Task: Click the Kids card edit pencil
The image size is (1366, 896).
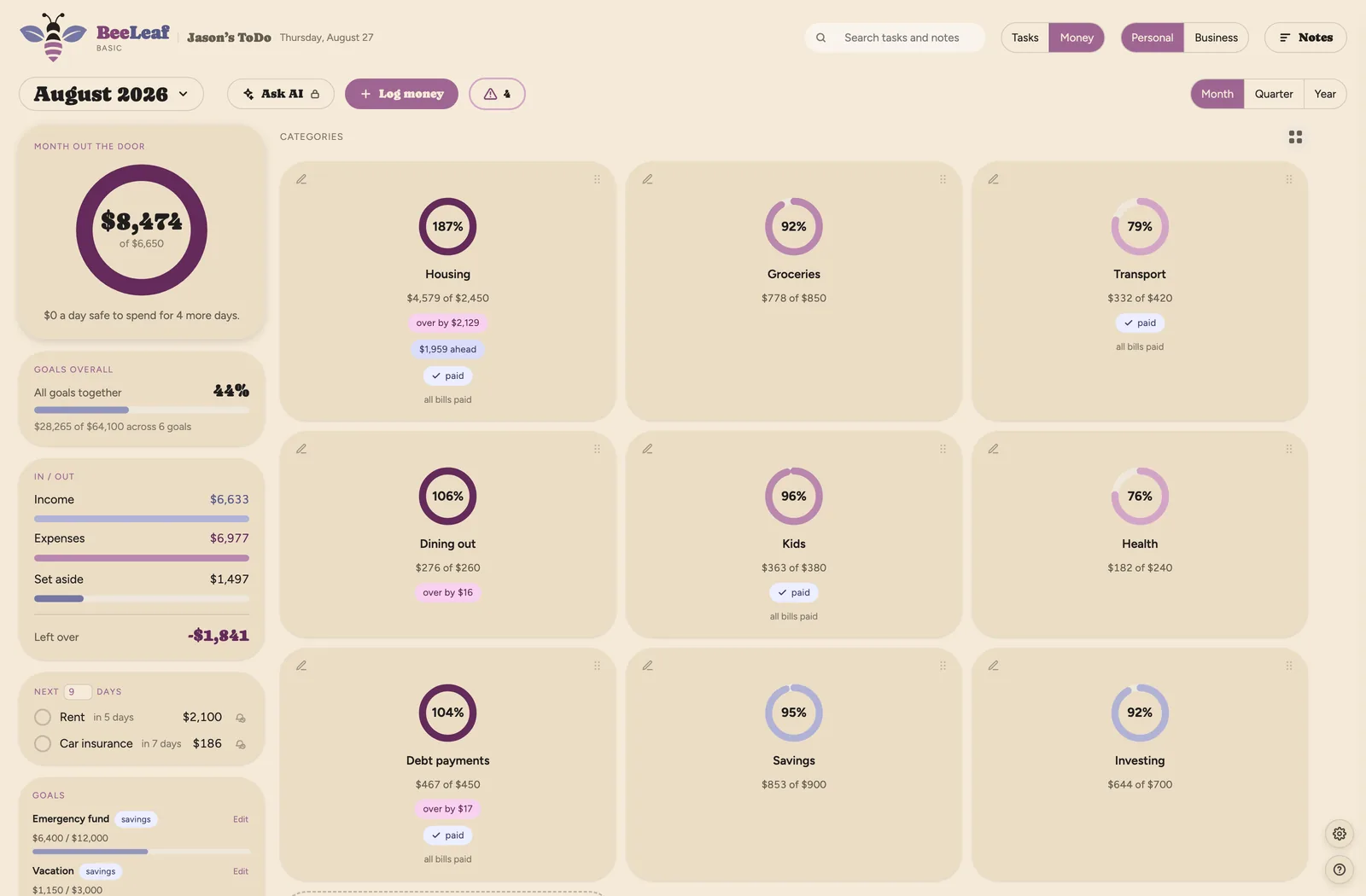Action: click(647, 449)
